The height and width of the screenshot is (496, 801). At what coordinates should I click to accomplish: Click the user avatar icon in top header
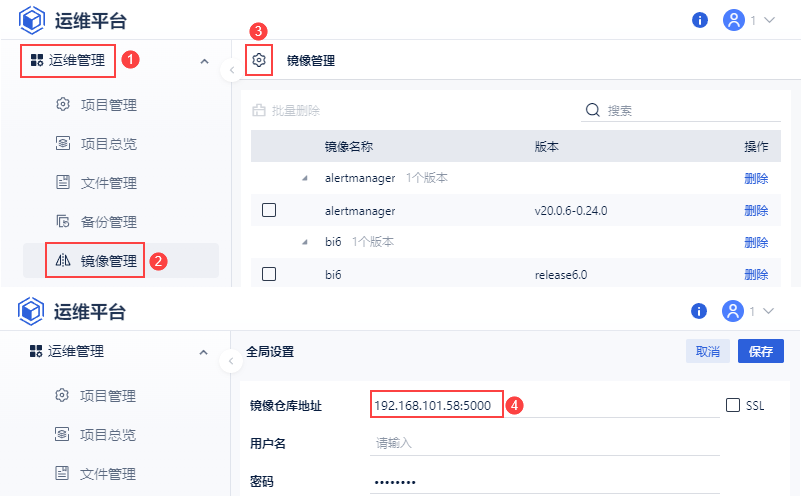pos(734,20)
